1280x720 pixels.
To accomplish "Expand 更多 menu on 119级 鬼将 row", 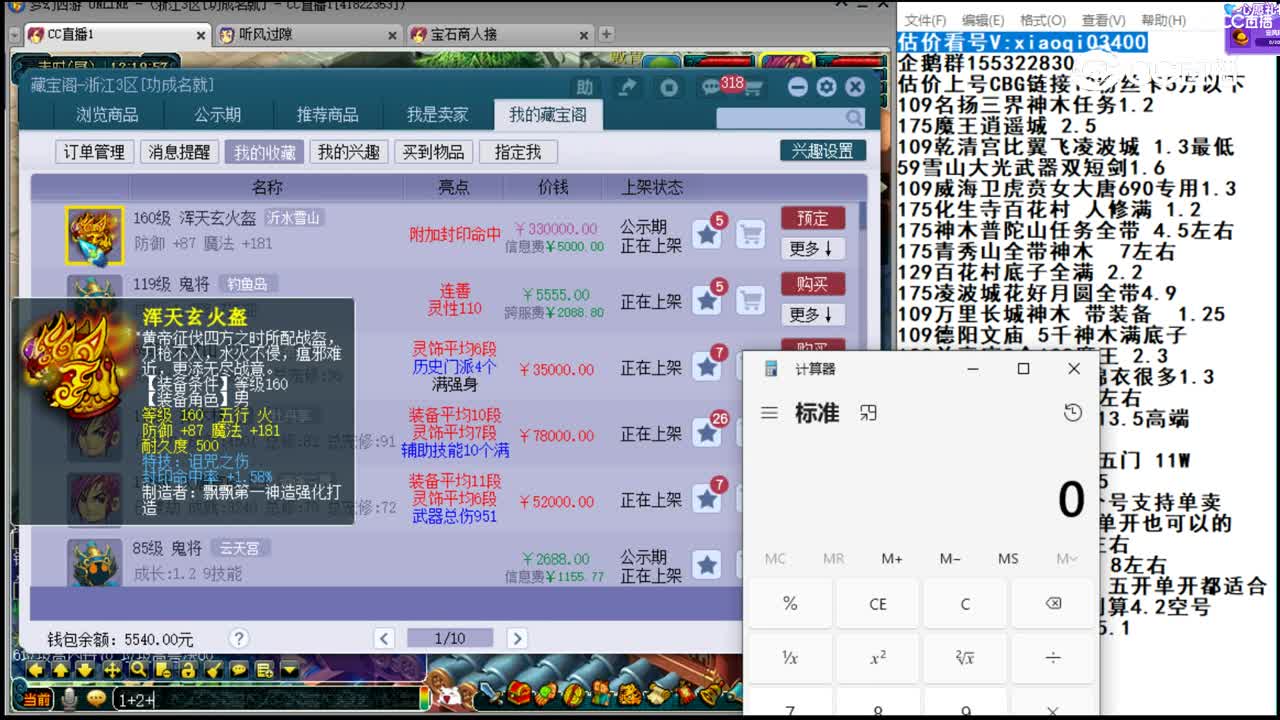I will point(812,314).
